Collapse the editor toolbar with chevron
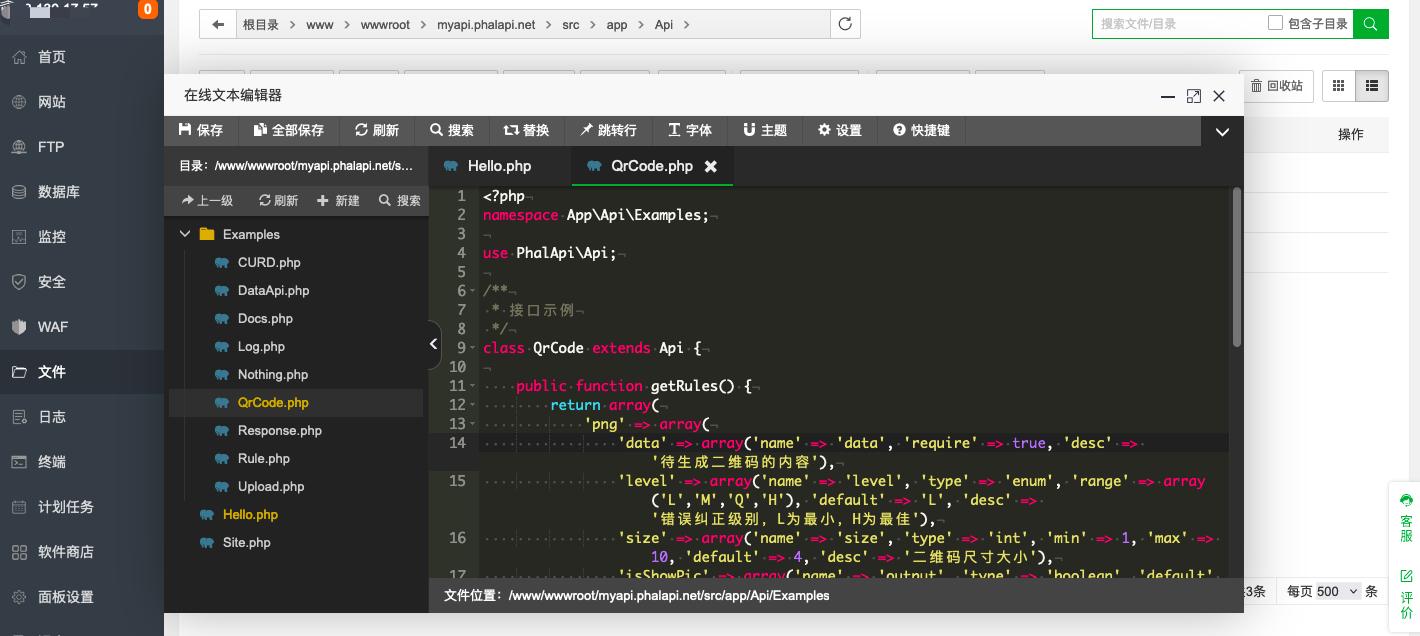Image resolution: width=1420 pixels, height=636 pixels. (1222, 131)
